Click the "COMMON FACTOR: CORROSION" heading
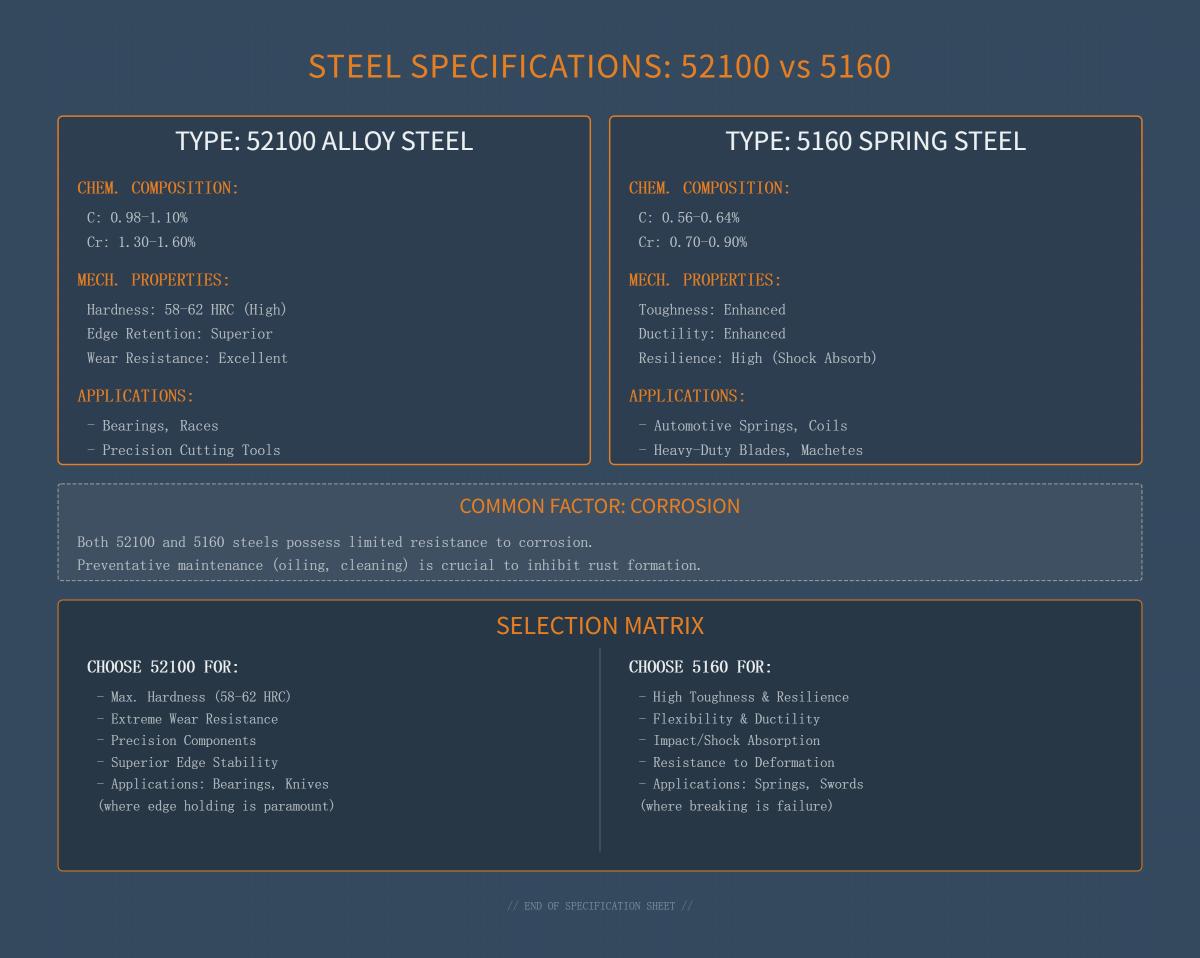1200x958 pixels. pyautogui.click(x=599, y=506)
